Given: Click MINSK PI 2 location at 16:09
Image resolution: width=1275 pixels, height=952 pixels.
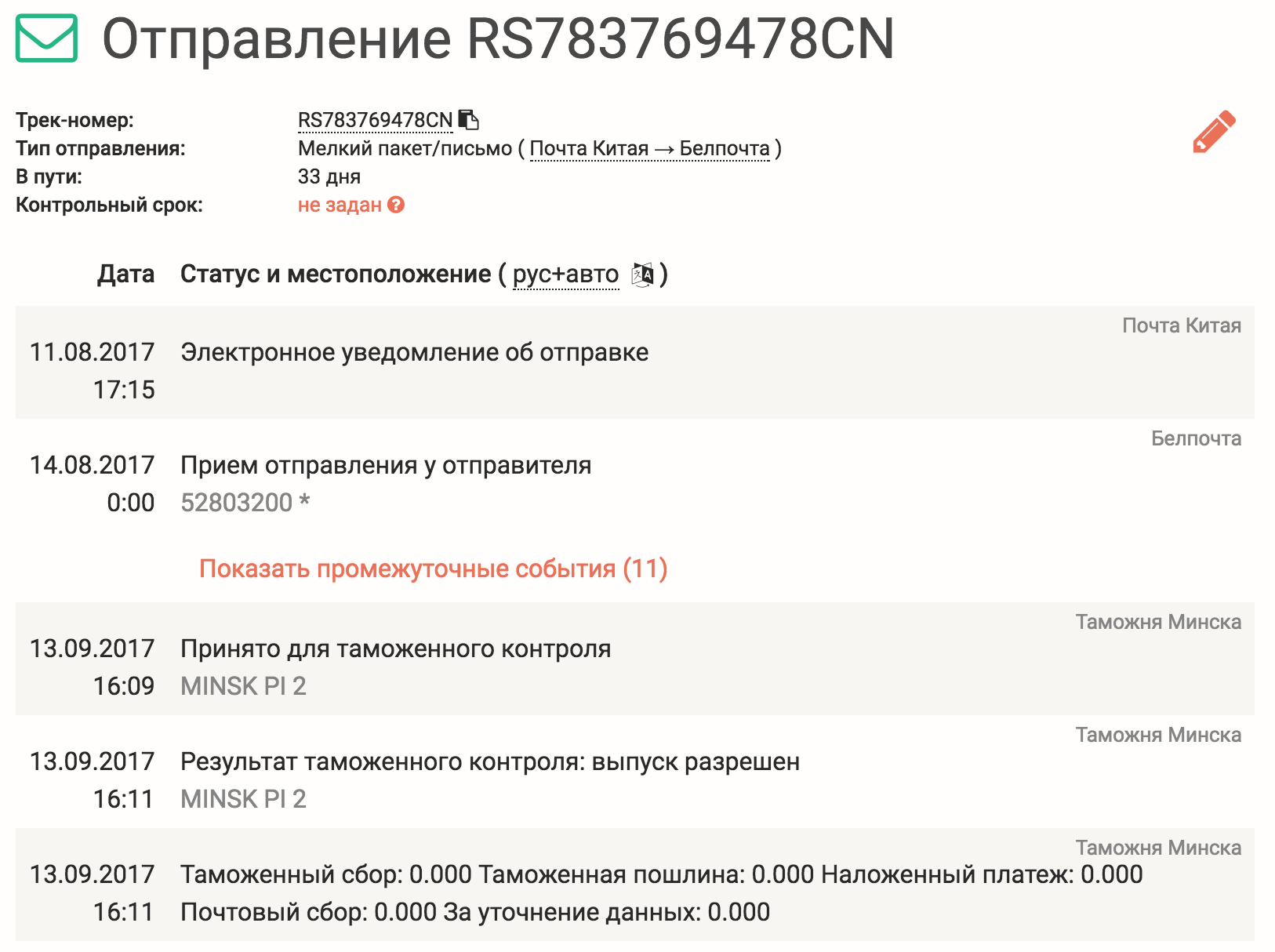Looking at the screenshot, I should tap(243, 686).
